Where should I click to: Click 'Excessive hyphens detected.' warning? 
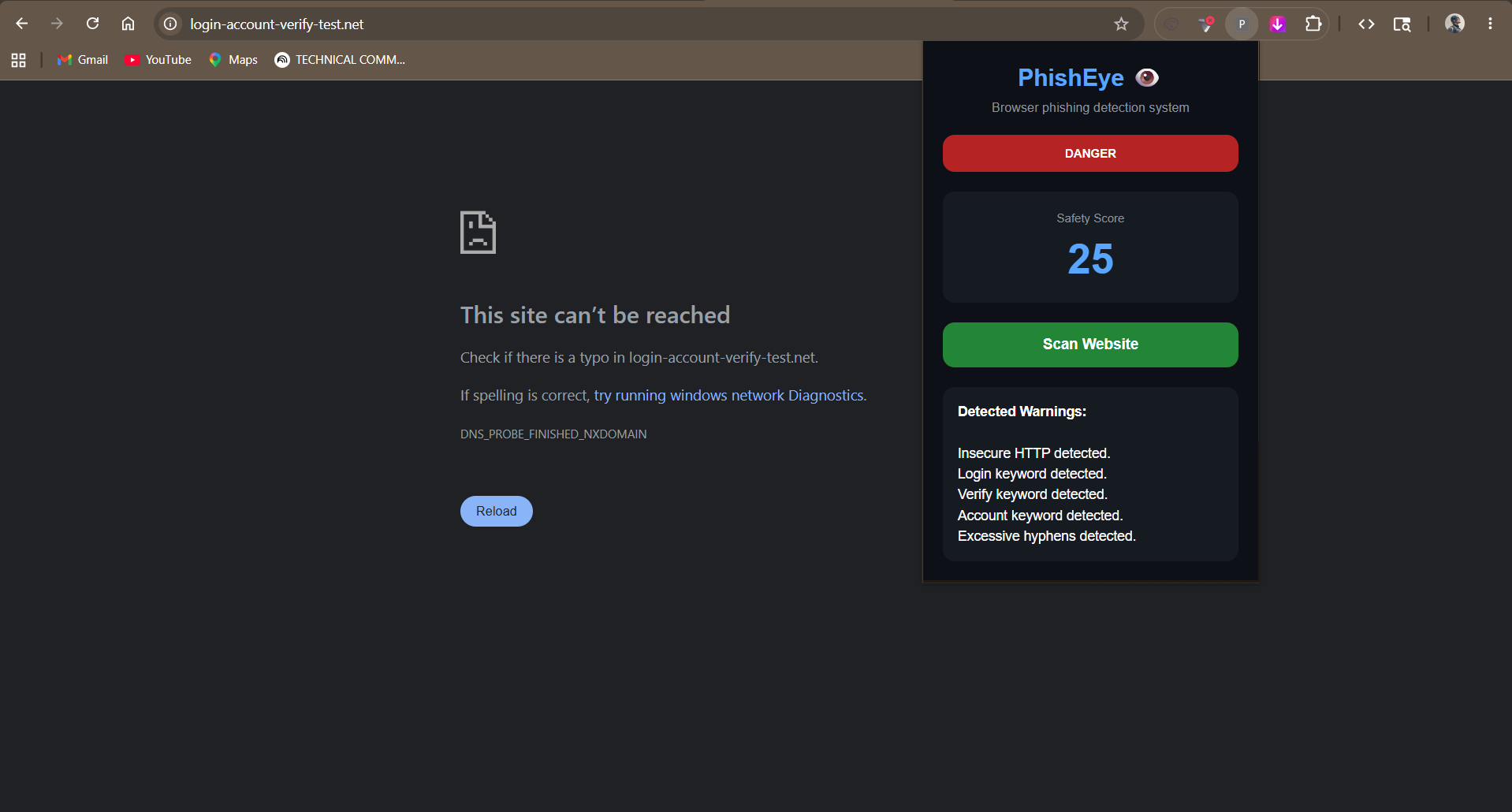(1046, 536)
